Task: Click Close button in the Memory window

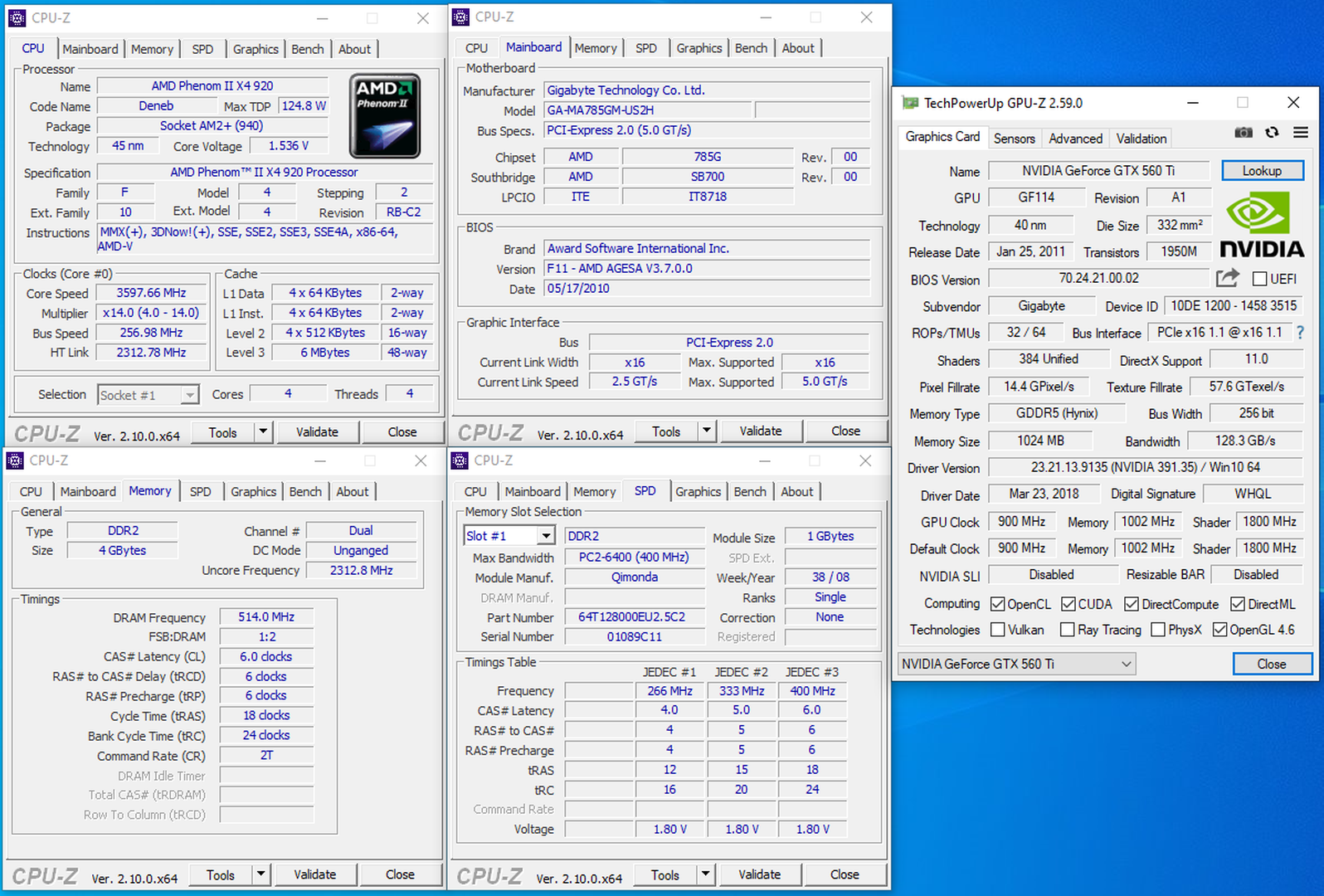Action: point(400,874)
